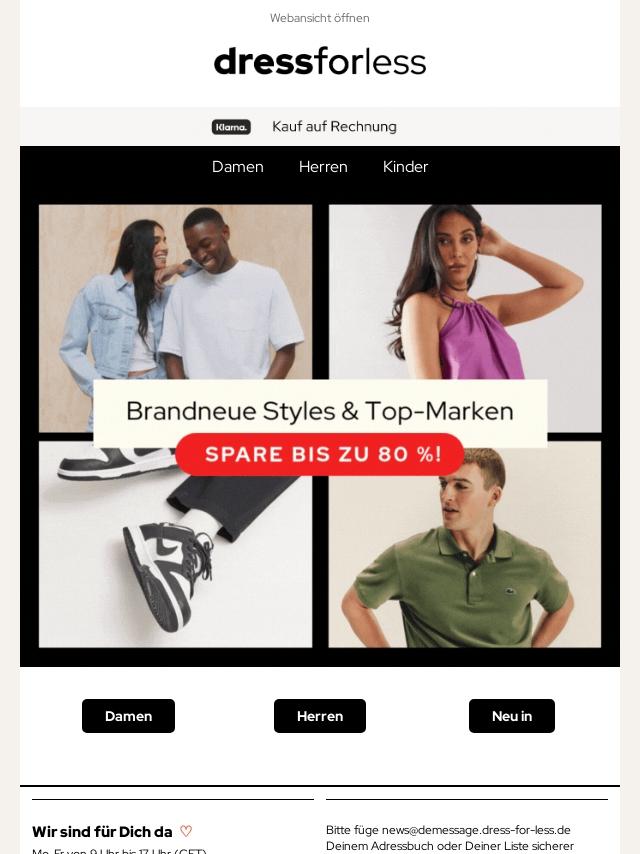
Task: Click the heart icon beside Wir sind für Dich da
Action: point(186,831)
